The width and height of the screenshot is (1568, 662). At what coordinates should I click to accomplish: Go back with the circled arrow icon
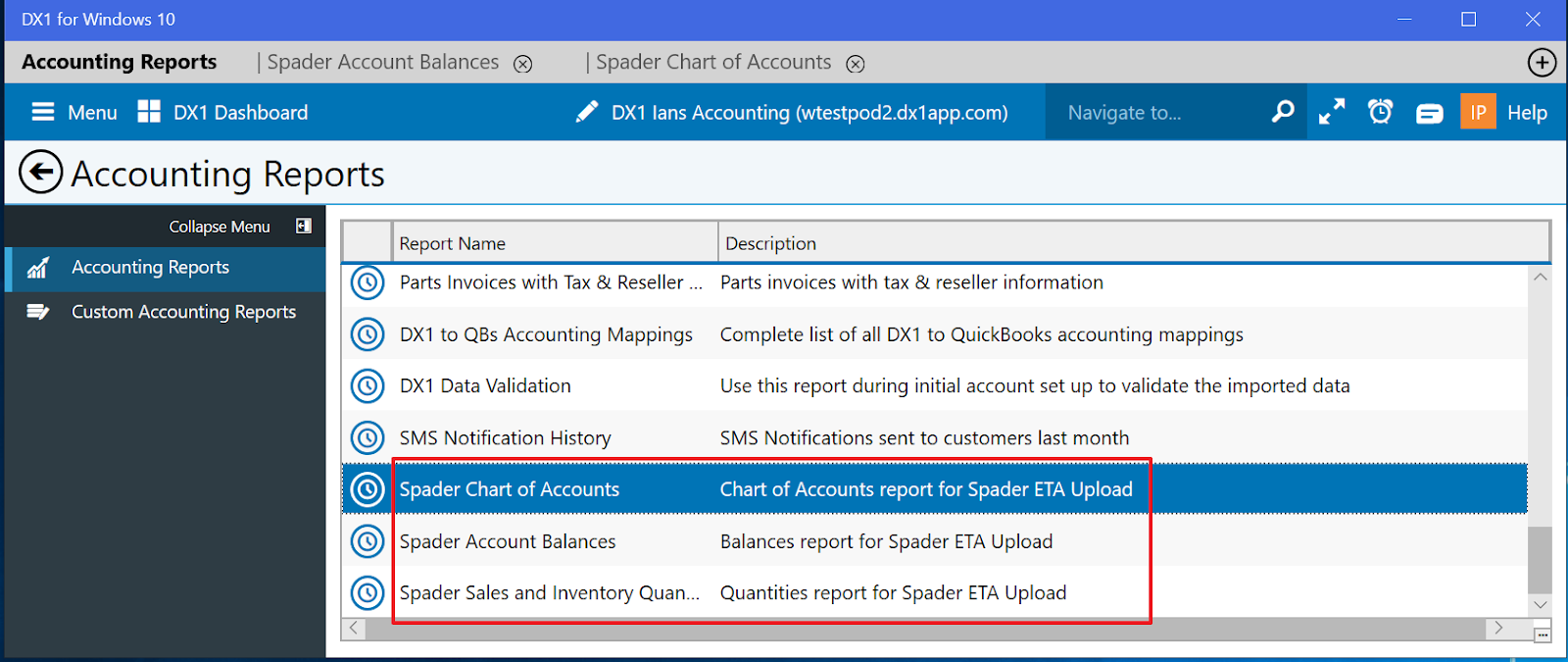click(41, 173)
